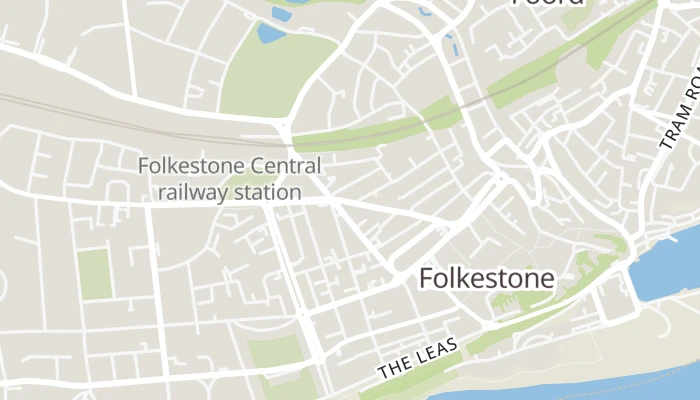700x400 pixels.
Task: Select the small blue pond at top edge
Action: click(x=281, y=13)
